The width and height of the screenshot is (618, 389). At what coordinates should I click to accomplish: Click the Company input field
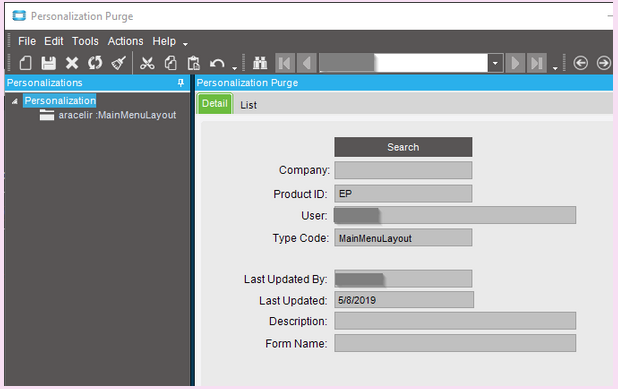(x=403, y=170)
